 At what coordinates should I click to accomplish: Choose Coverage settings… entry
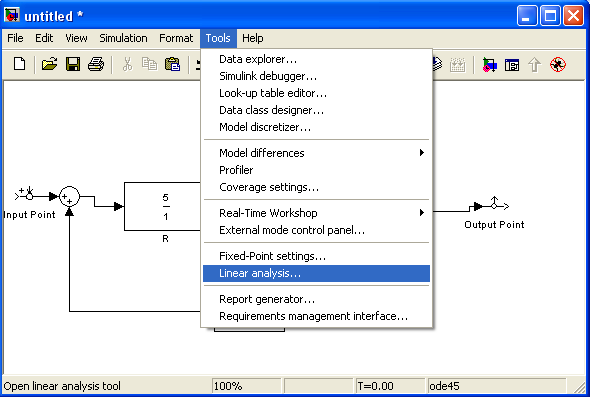tap(316, 187)
